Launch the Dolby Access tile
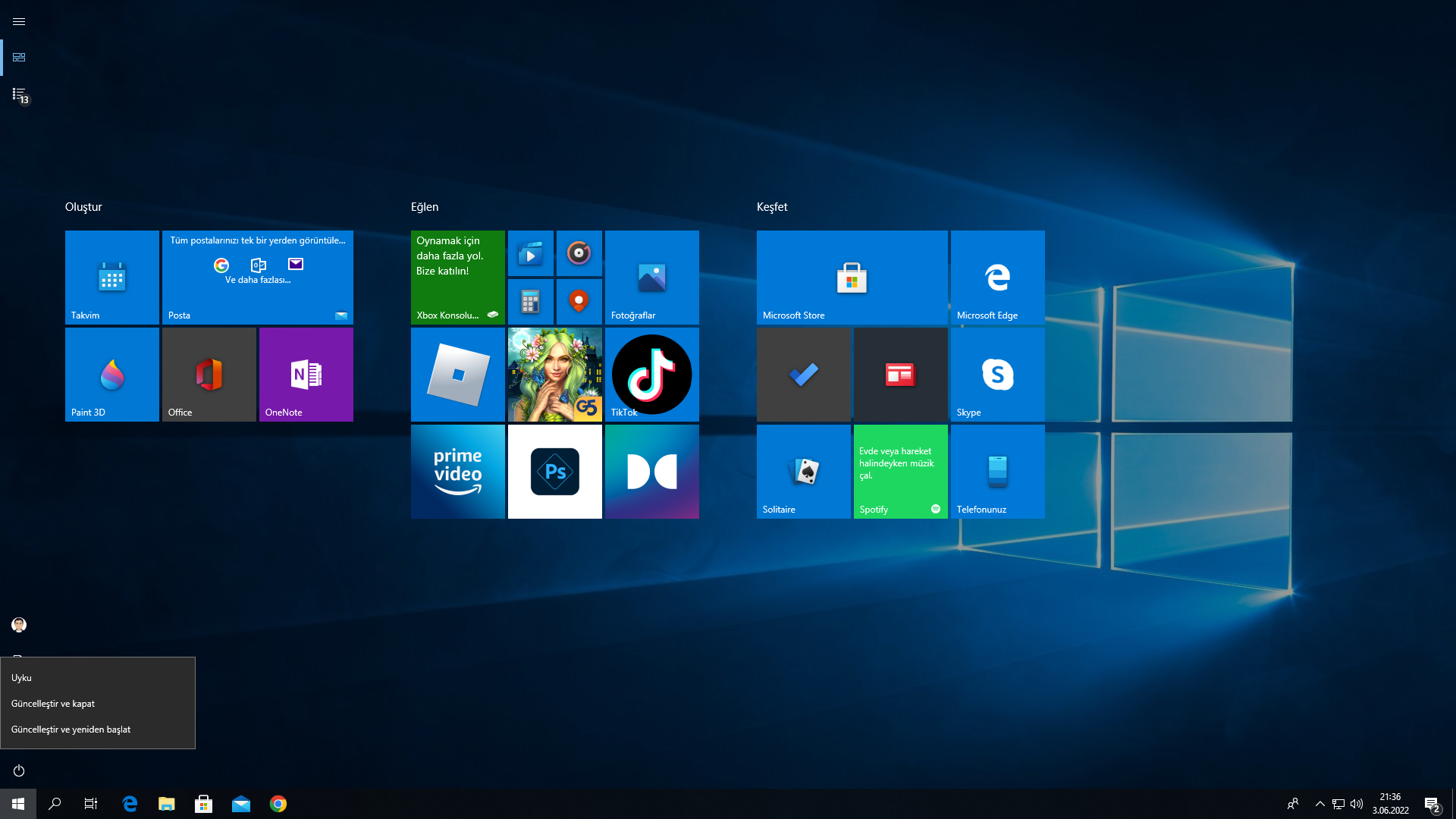Image resolution: width=1456 pixels, height=819 pixels. 651,472
